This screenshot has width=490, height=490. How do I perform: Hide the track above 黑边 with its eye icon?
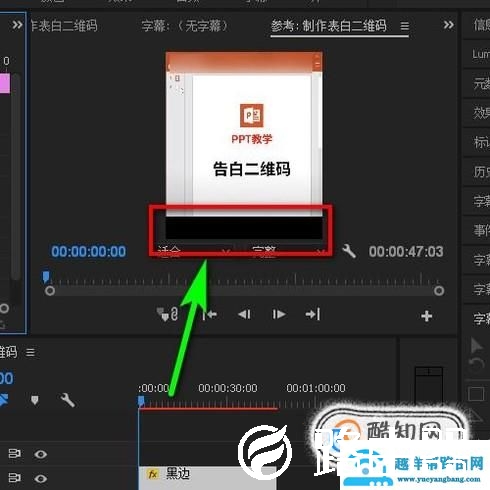pos(41,454)
